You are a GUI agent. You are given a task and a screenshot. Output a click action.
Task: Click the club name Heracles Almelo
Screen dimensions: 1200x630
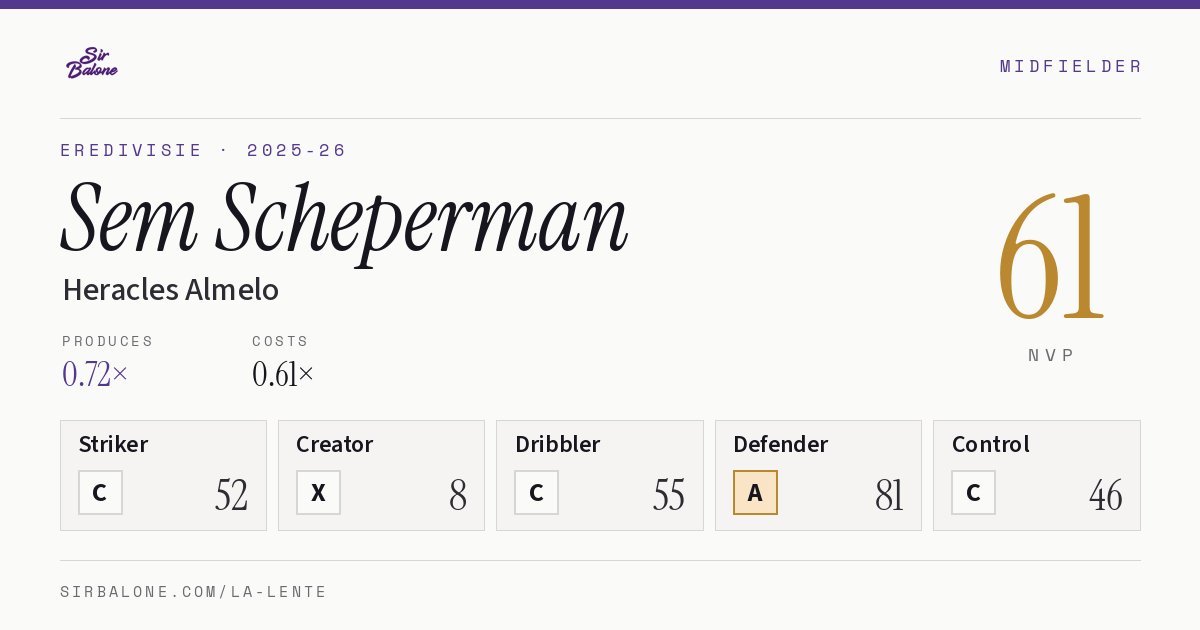tap(170, 290)
